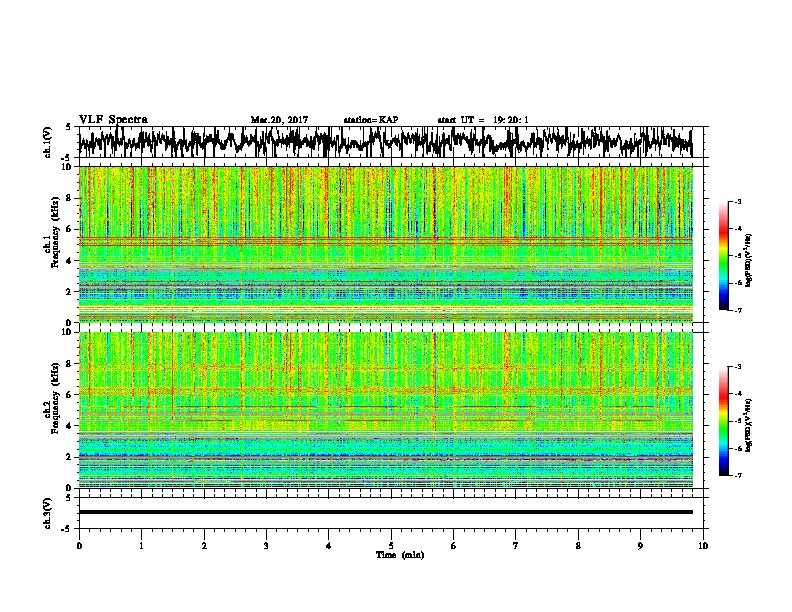Viewport: 792px width, 612px height.
Task: Click the ch.1 spectrogram panel
Action: tap(385, 244)
